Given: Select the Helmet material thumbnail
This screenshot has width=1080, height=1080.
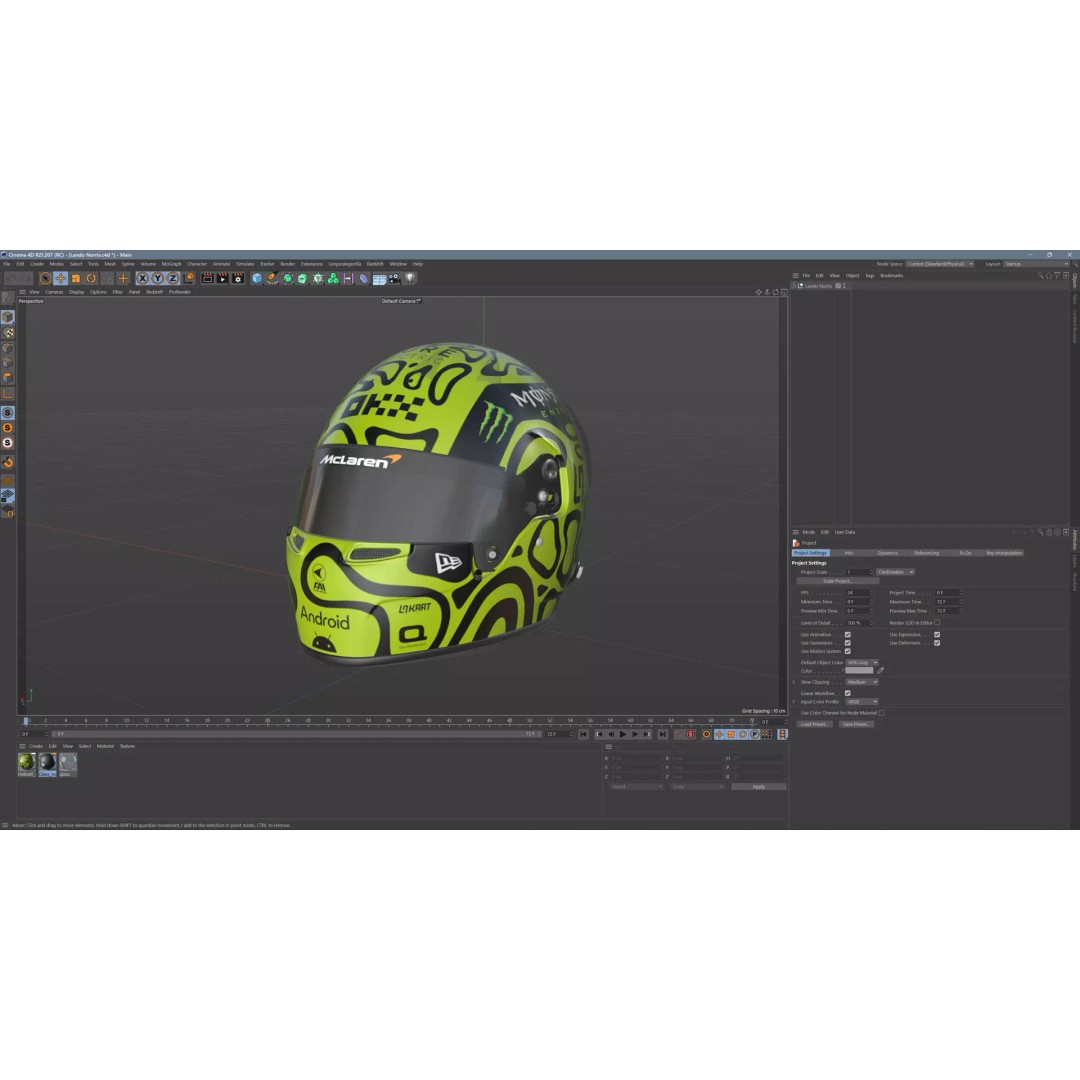Looking at the screenshot, I should pos(26,763).
